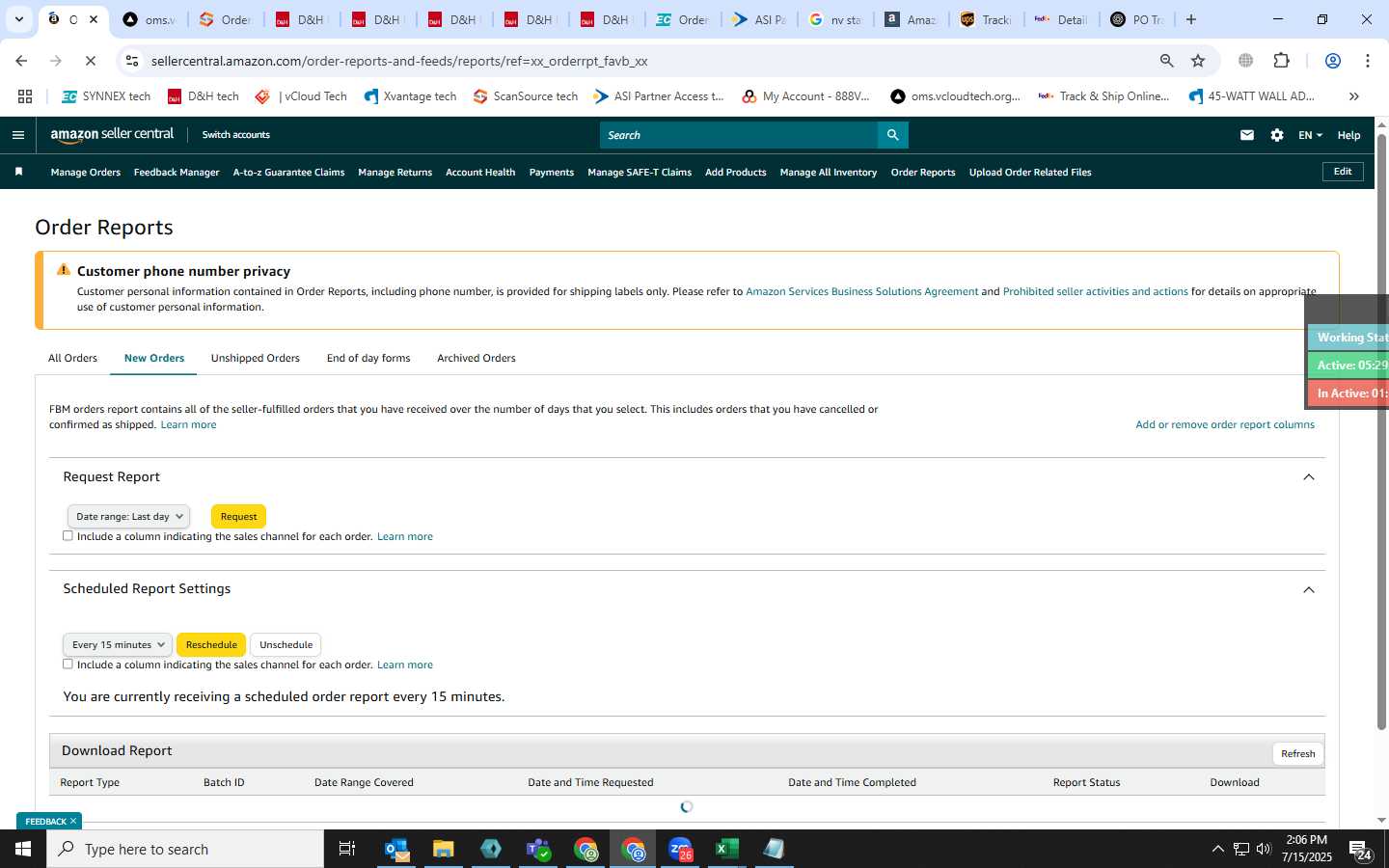The image size is (1389, 868).
Task: Collapse the Request Report section
Action: [1309, 477]
